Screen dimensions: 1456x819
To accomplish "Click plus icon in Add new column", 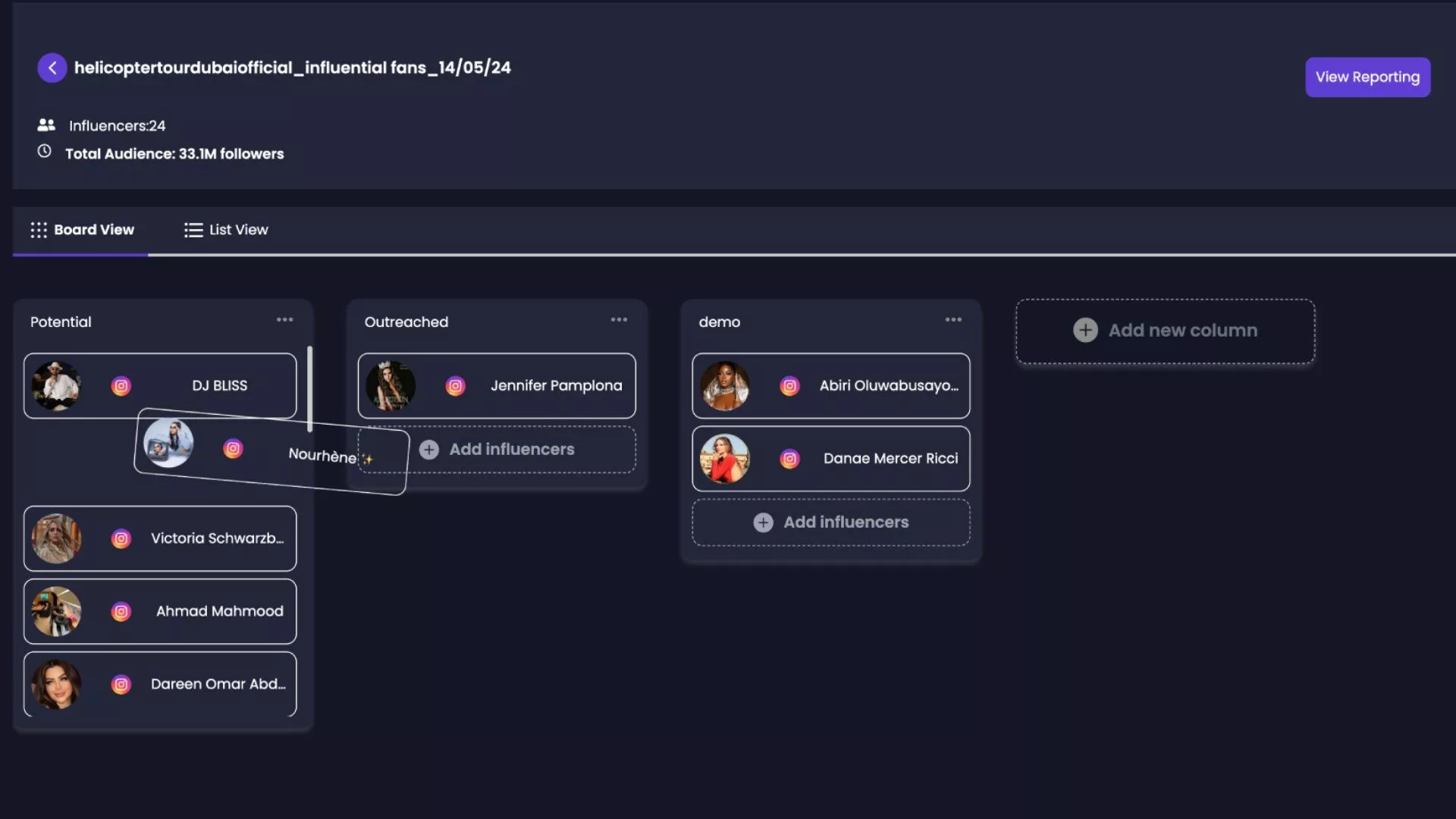I will [x=1085, y=331].
